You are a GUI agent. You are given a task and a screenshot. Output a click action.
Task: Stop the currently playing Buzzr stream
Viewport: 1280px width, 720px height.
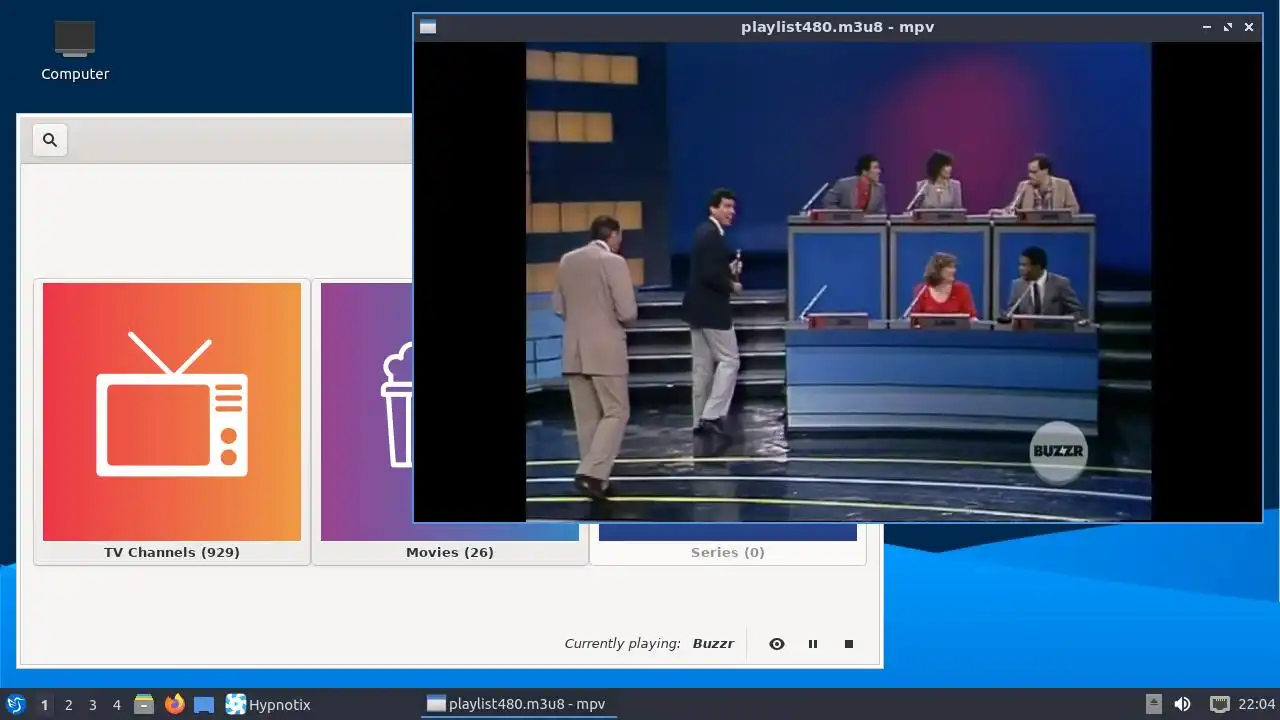pos(849,644)
